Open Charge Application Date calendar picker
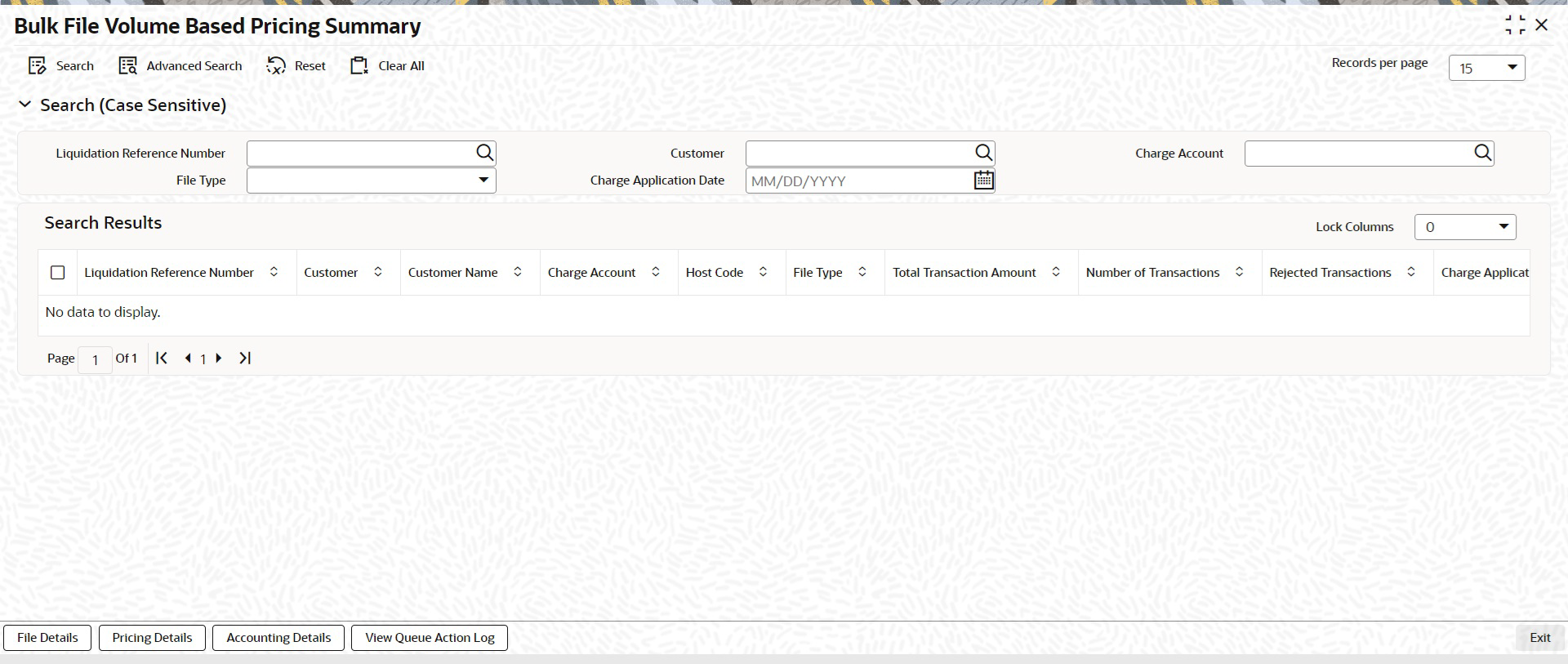This screenshot has width=1568, height=664. 984,180
